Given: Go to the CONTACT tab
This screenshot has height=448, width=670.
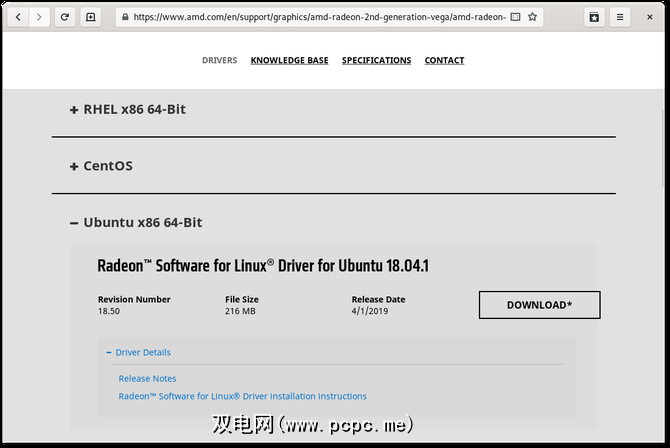Looking at the screenshot, I should 444,60.
